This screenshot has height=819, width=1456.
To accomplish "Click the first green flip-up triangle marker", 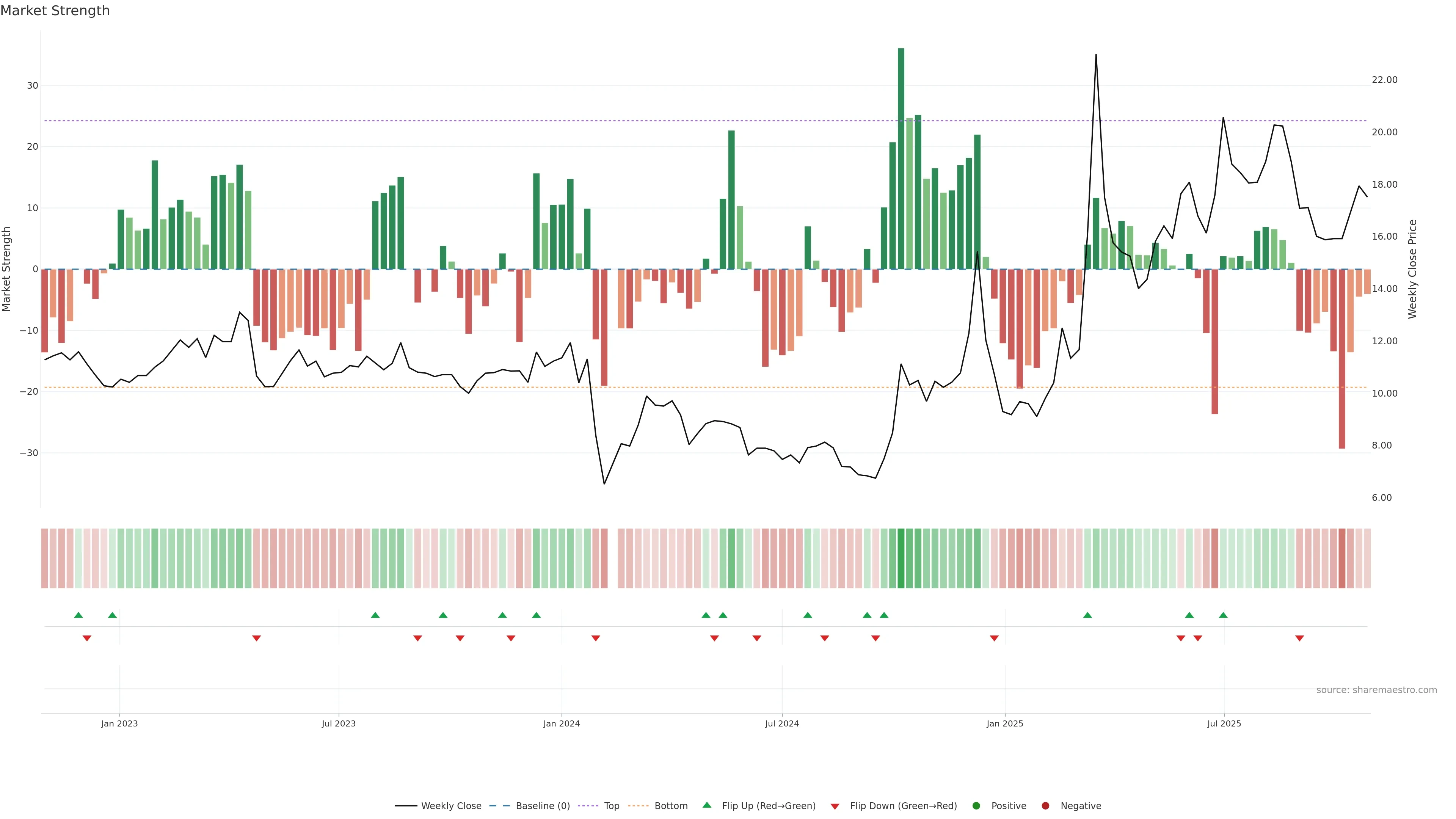I will tap(78, 615).
